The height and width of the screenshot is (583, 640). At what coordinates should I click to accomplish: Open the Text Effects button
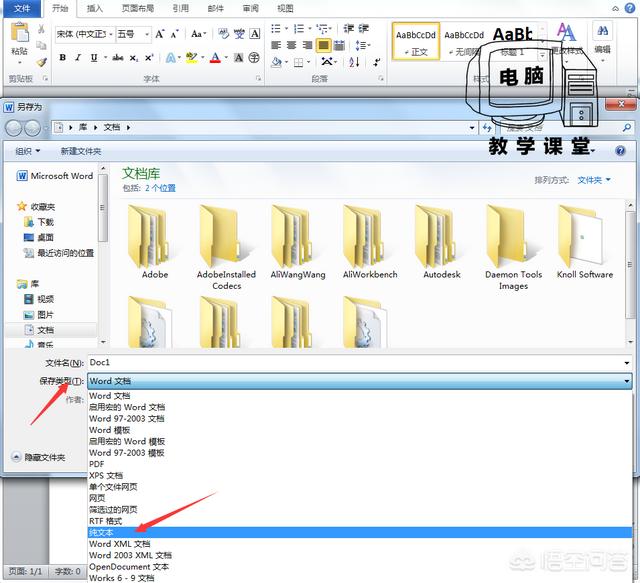coord(171,58)
